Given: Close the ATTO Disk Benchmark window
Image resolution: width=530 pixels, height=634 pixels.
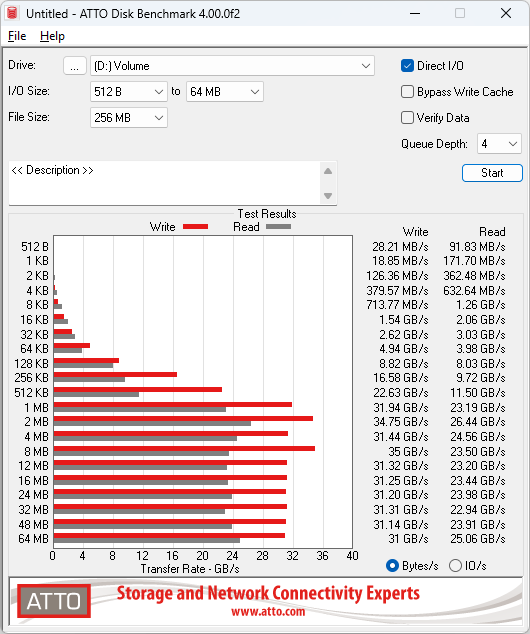Looking at the screenshot, I should click(506, 13).
